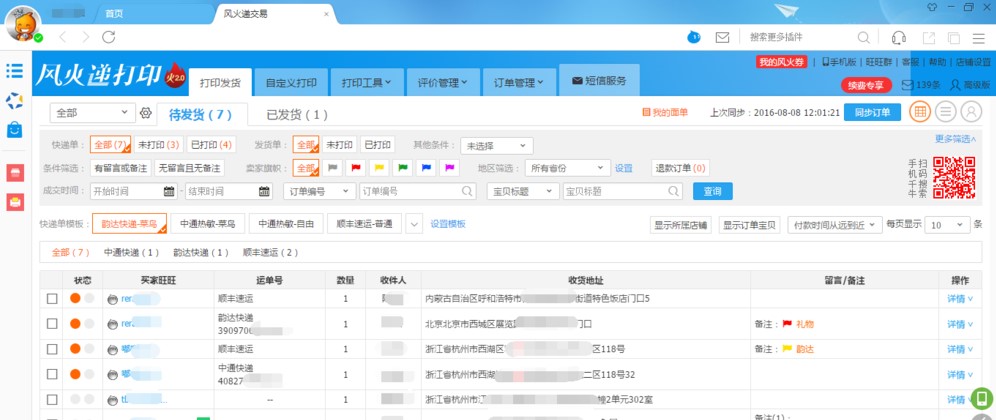Open the list menu icon in left sidebar
The height and width of the screenshot is (420, 996).
(x=15, y=71)
